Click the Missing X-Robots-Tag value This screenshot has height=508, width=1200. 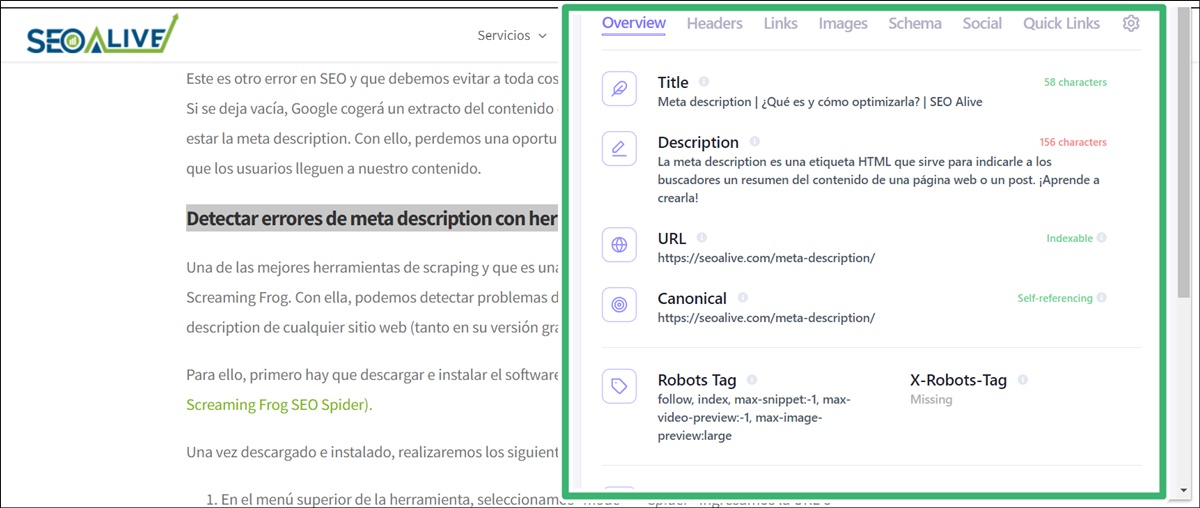(931, 399)
